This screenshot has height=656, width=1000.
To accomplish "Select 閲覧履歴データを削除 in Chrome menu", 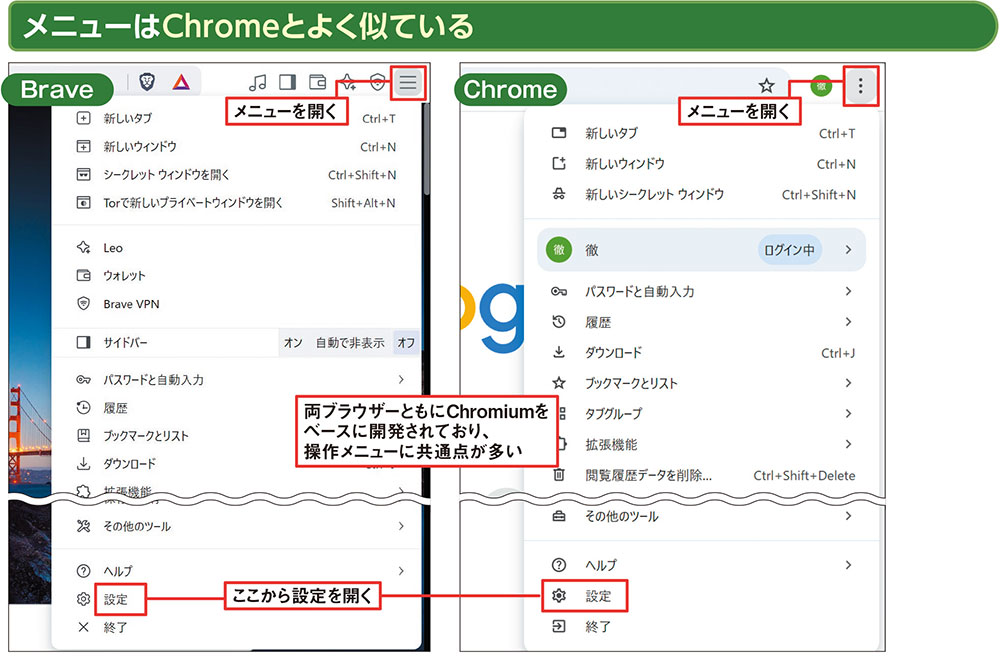I will tap(648, 475).
